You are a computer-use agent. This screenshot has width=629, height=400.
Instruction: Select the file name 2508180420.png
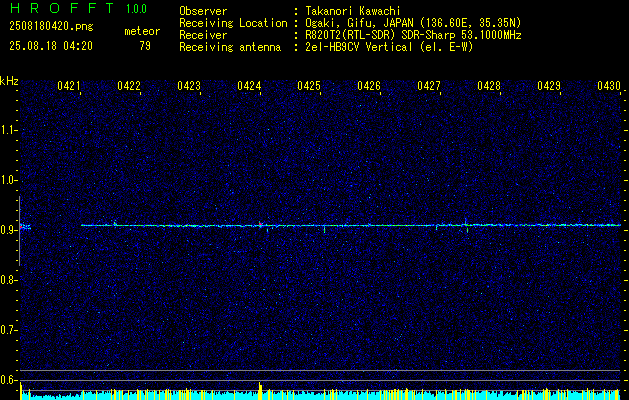coord(51,26)
